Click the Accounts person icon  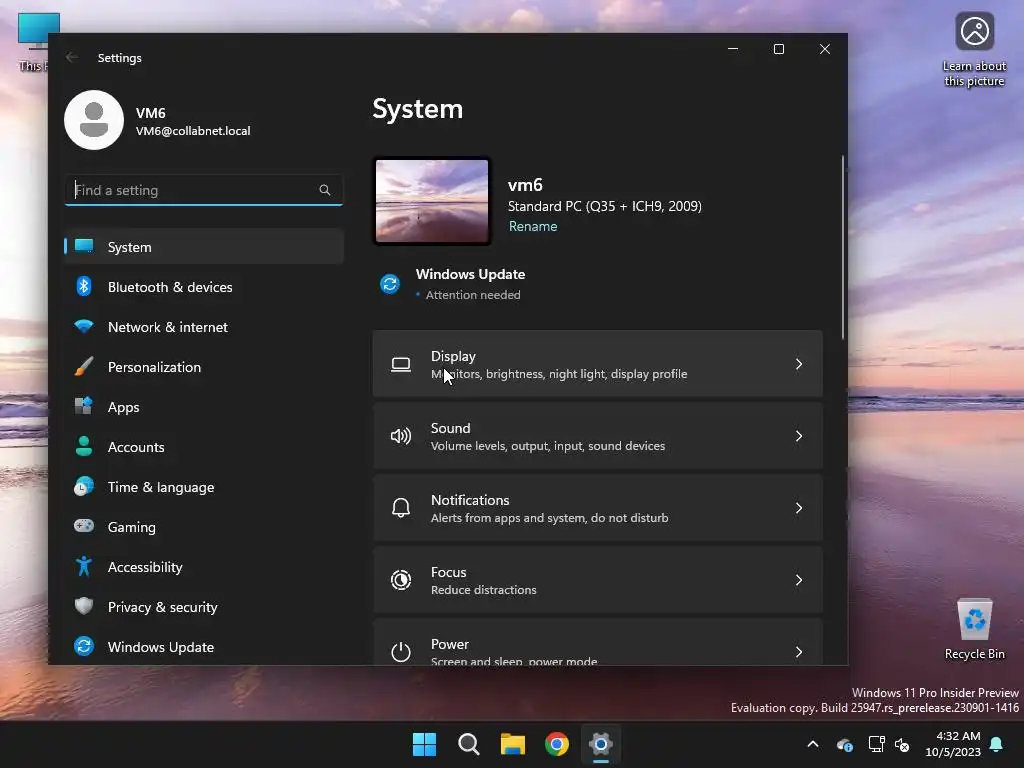tap(84, 446)
